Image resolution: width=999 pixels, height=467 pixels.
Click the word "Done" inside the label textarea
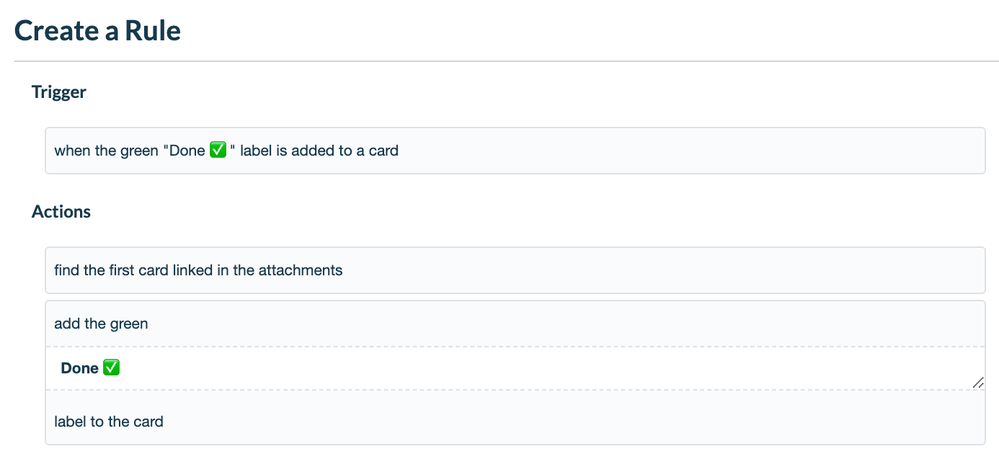coord(79,368)
